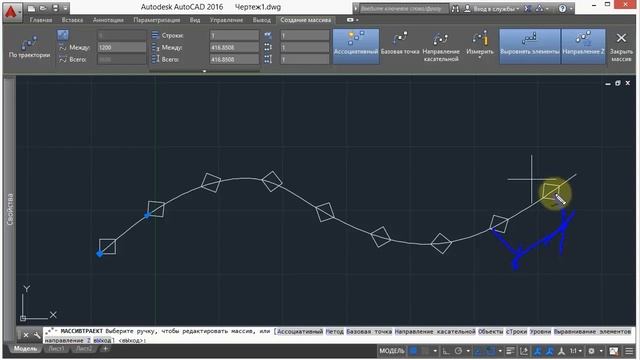Expand the help dropdown arrow
Viewport: 640px width, 360px height.
(571, 9)
